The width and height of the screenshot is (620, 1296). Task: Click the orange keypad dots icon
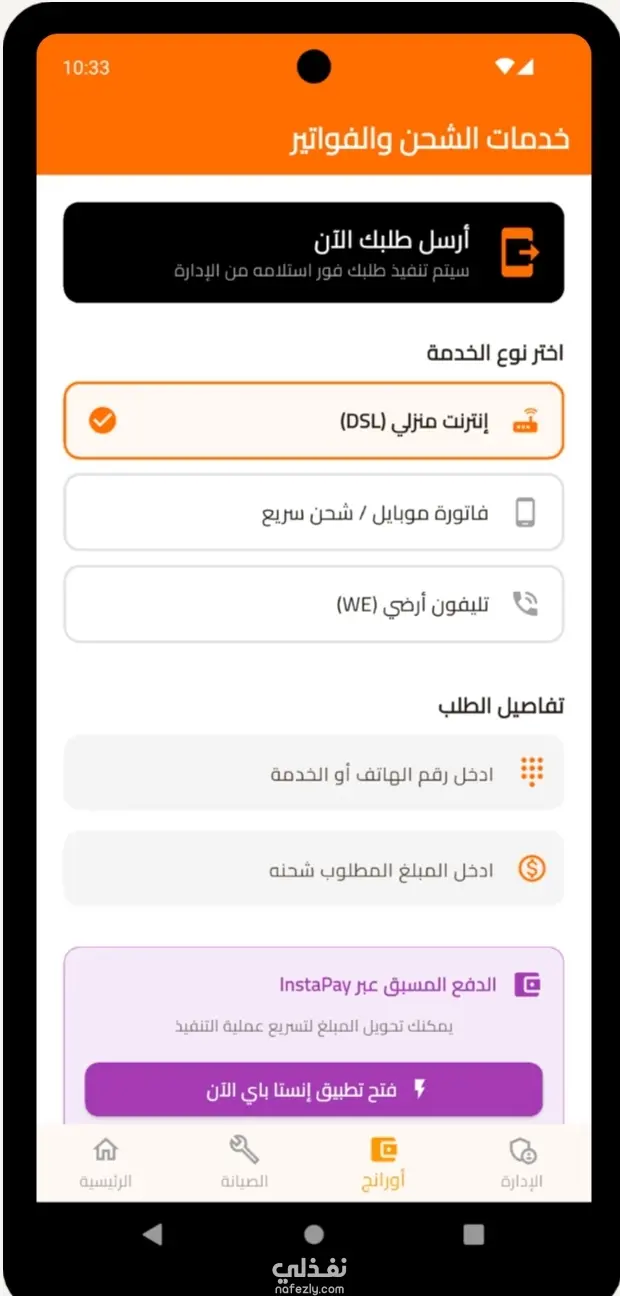coord(532,772)
